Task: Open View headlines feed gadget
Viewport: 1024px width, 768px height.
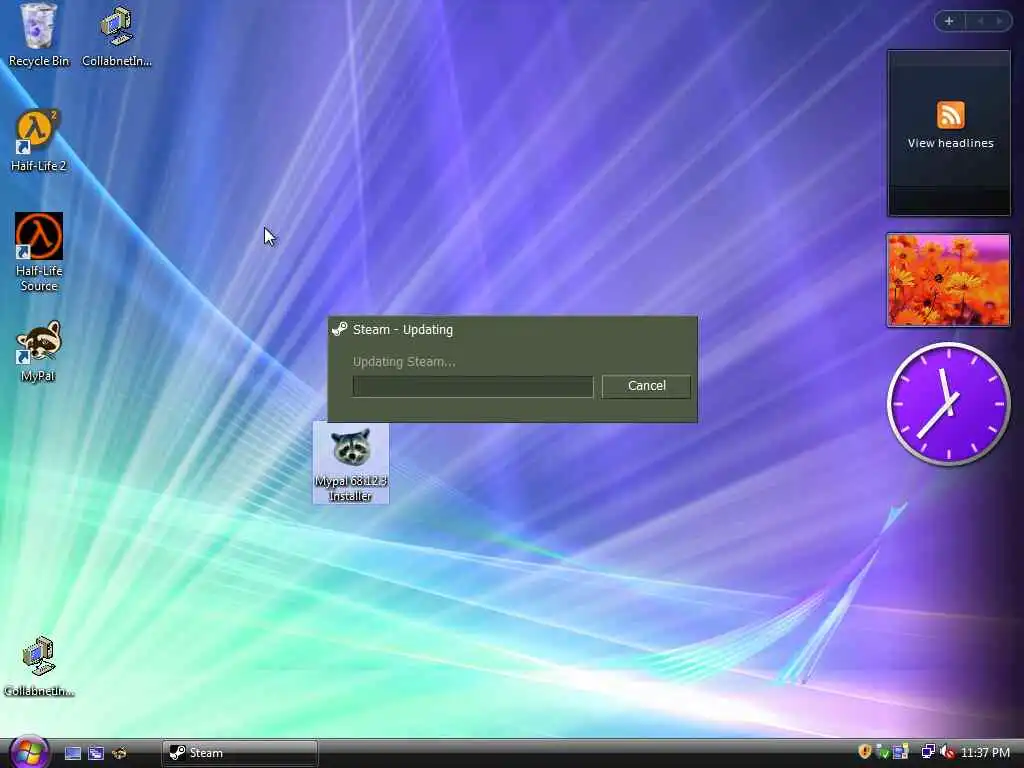Action: tap(949, 133)
